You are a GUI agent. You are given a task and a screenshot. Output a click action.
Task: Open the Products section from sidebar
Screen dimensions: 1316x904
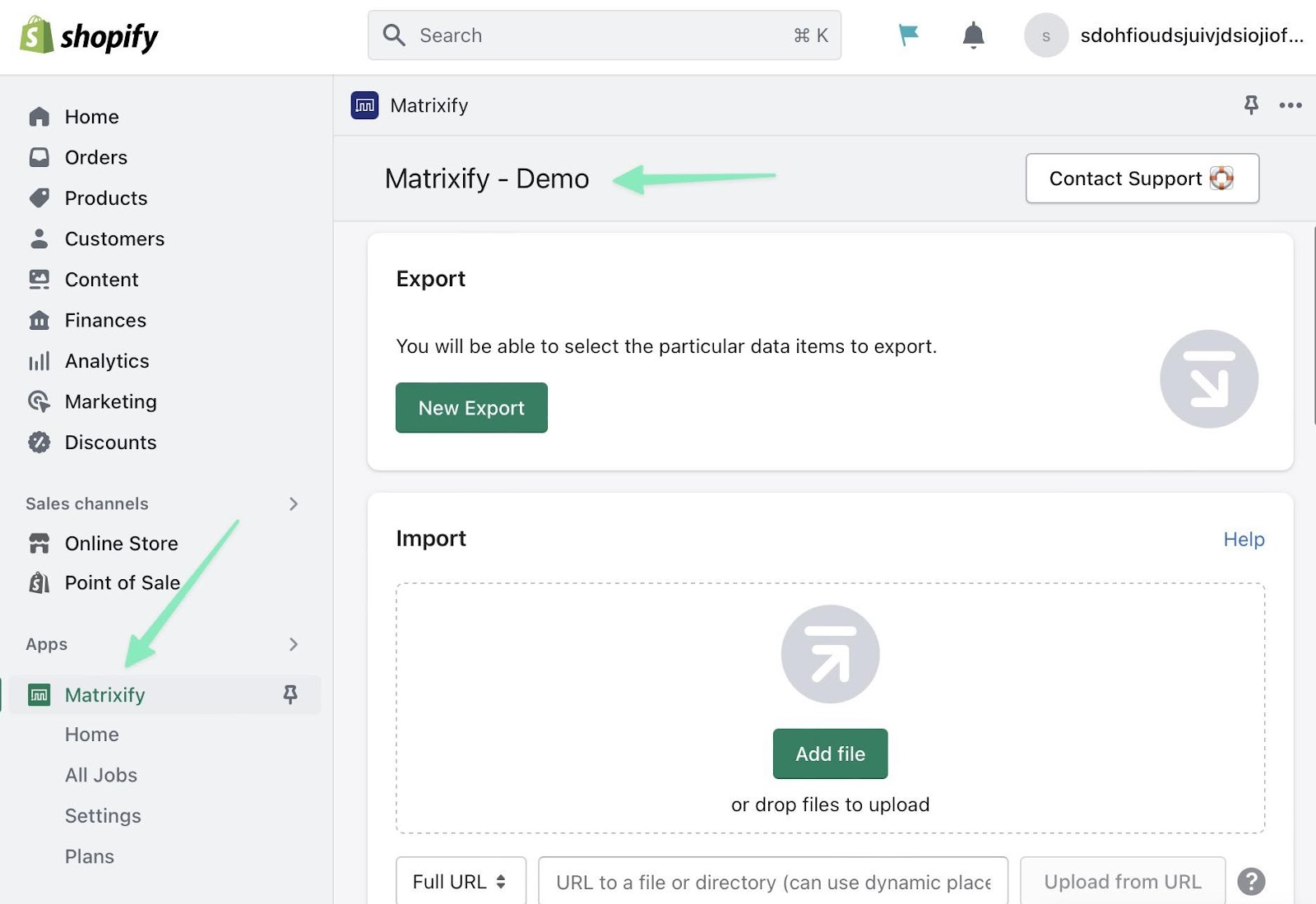click(105, 197)
